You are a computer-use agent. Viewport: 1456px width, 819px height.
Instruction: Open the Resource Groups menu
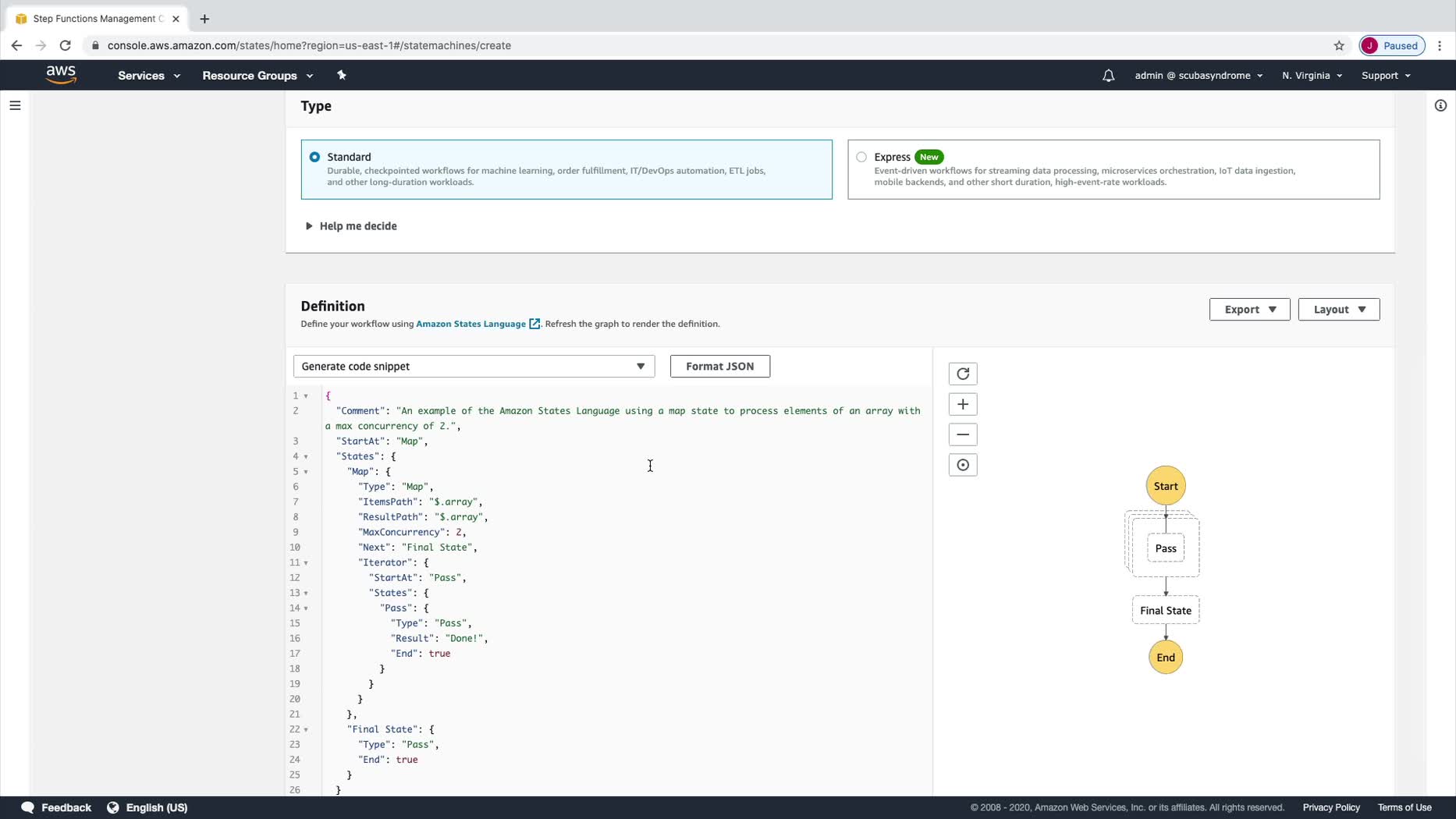point(257,76)
